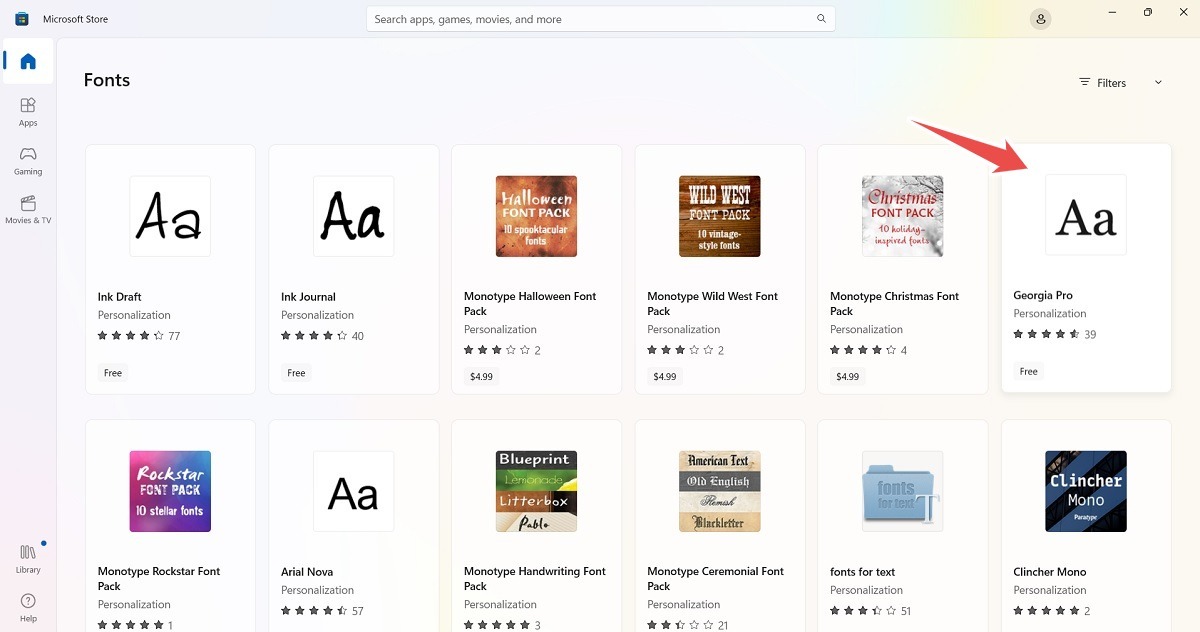Open the Filters panel

coord(1103,82)
